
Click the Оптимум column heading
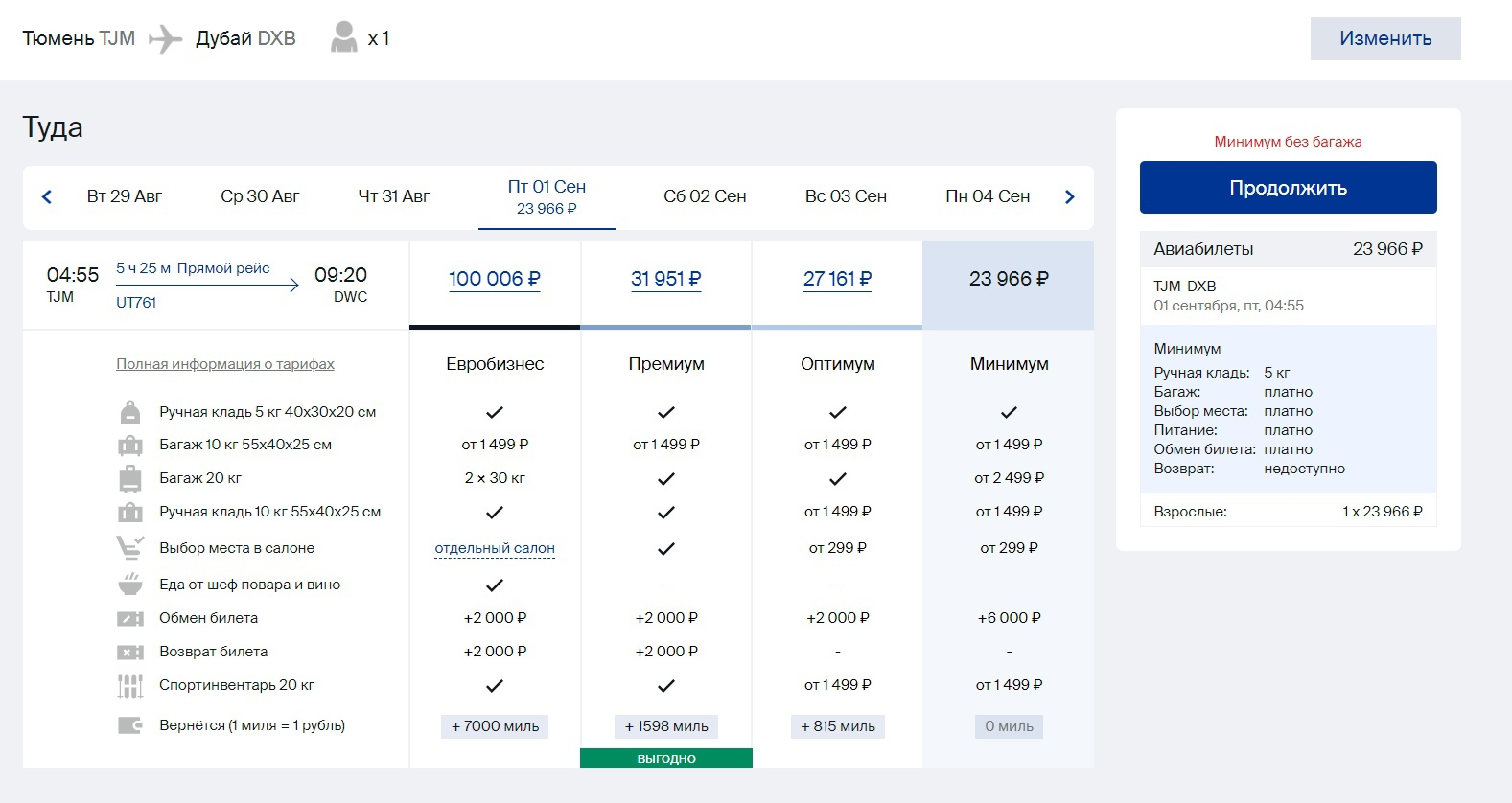point(838,364)
